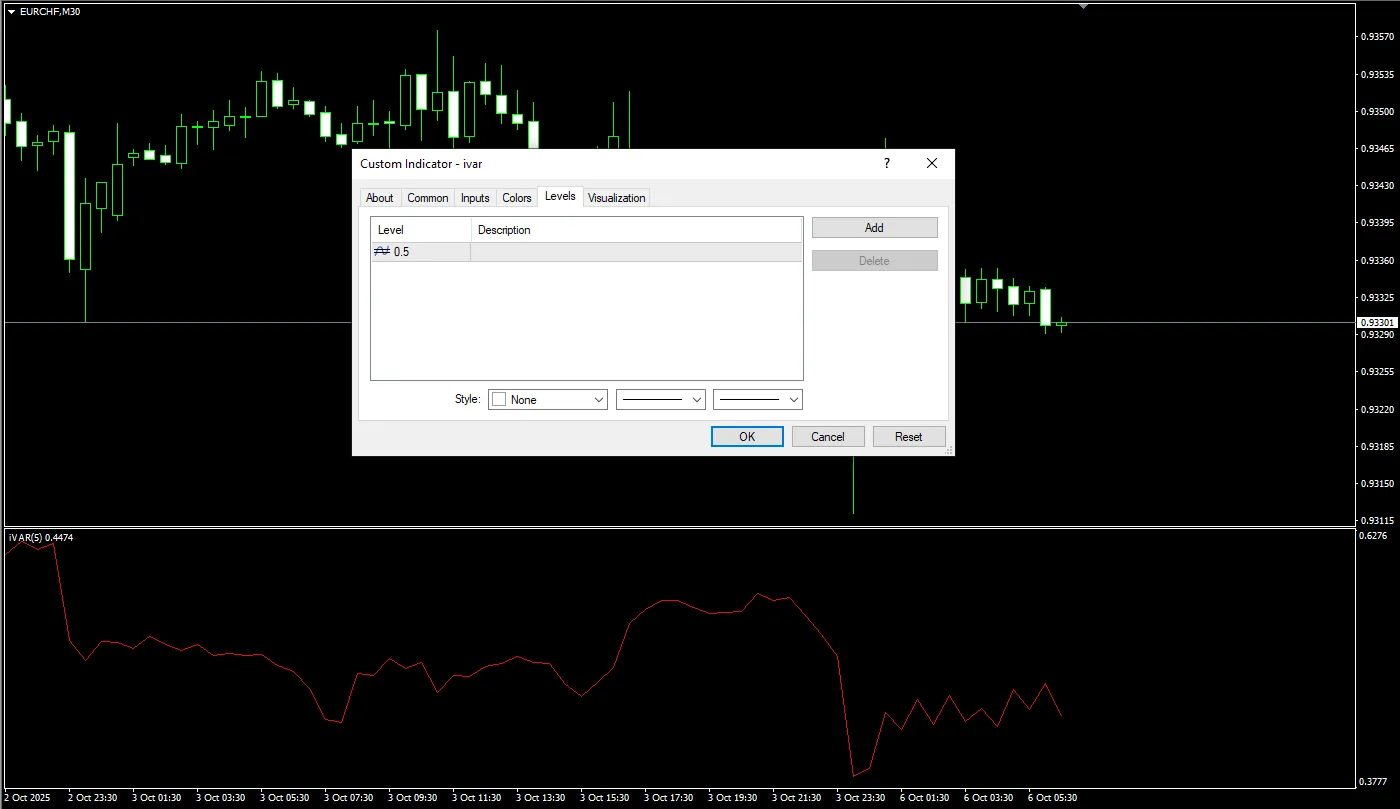This screenshot has height=809, width=1400.
Task: Select the 0.5 level row
Action: [x=587, y=252]
